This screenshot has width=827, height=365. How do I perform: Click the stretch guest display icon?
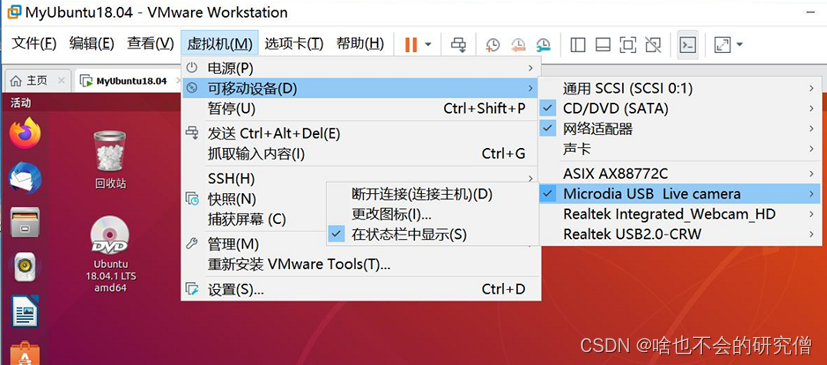pos(722,45)
